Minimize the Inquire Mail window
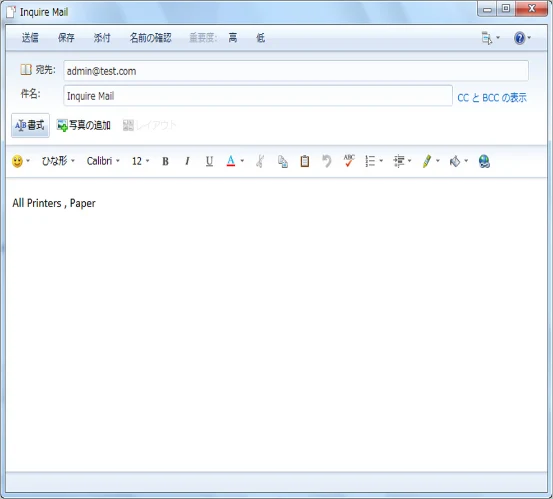The image size is (553, 499). pos(487,9)
